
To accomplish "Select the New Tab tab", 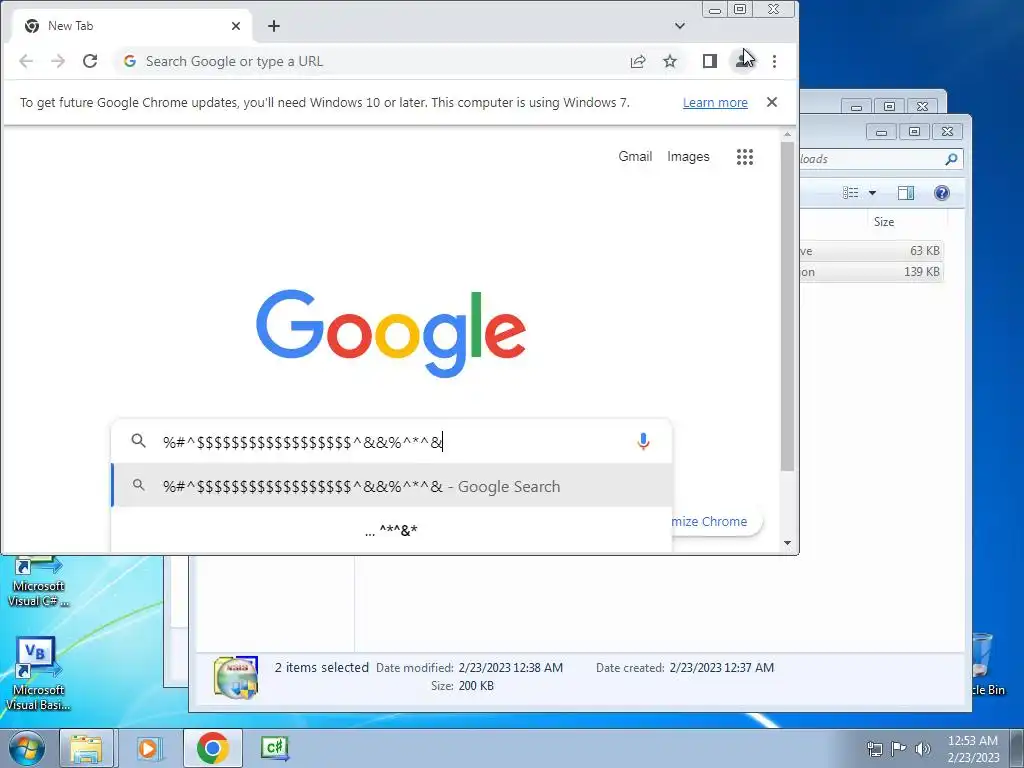I will point(133,26).
